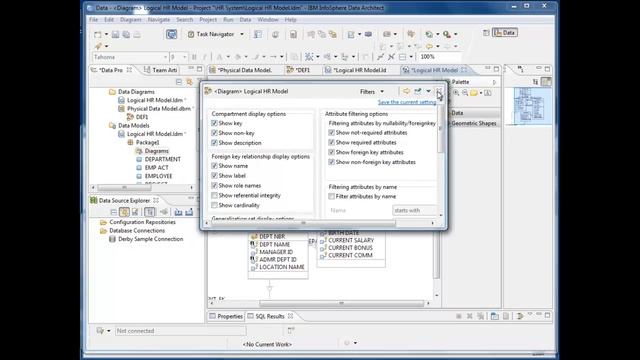Open the font name Tahoma combo box

[130, 57]
